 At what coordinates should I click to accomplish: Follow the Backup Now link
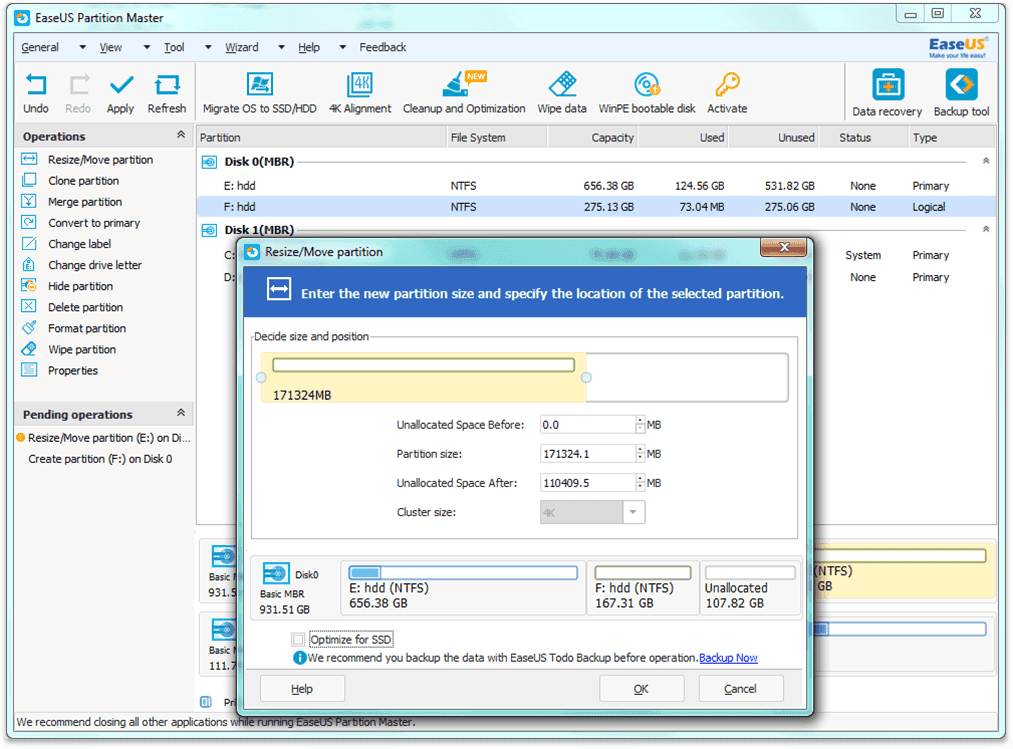click(728, 658)
